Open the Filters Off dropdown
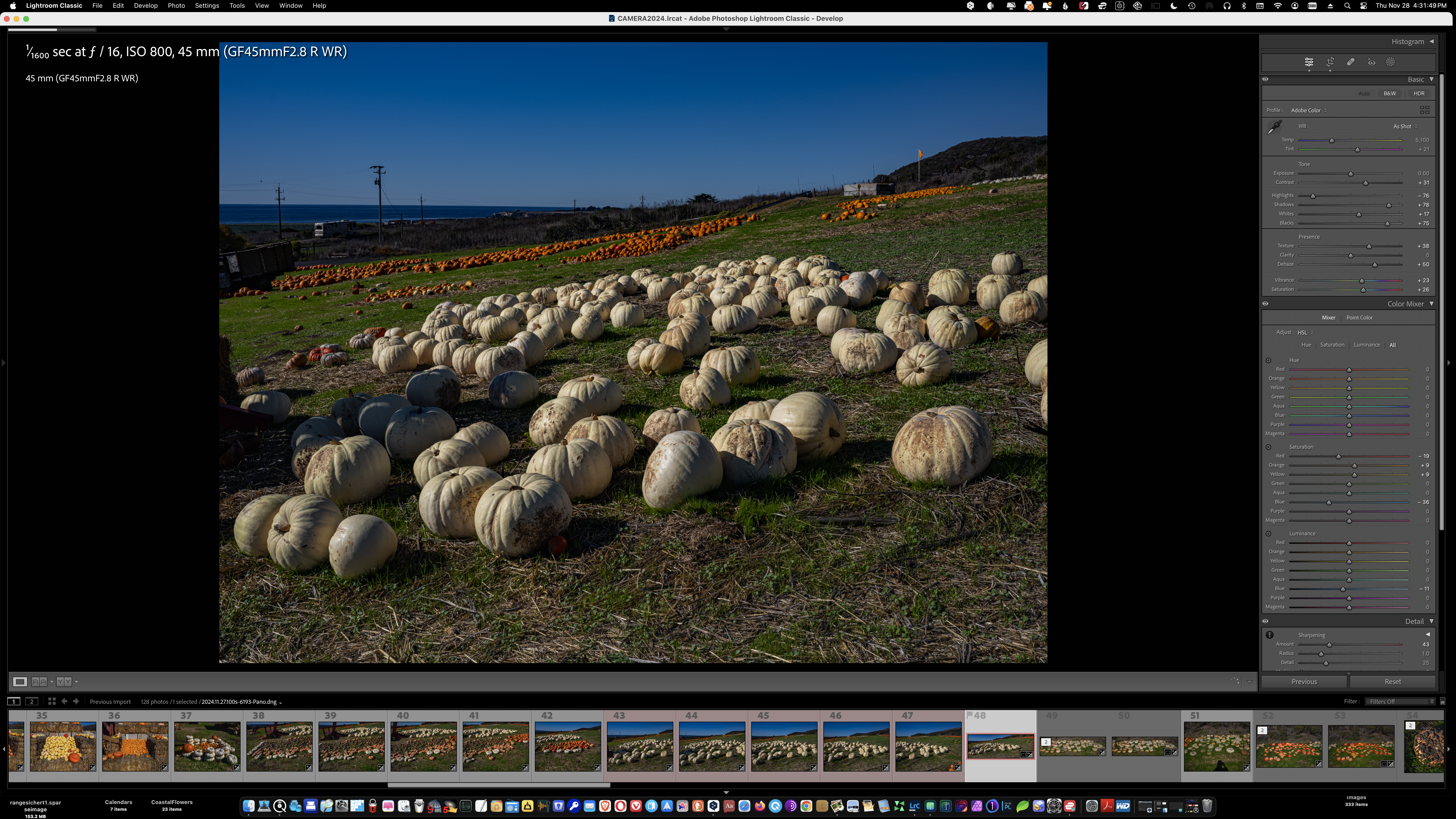 pos(1399,701)
